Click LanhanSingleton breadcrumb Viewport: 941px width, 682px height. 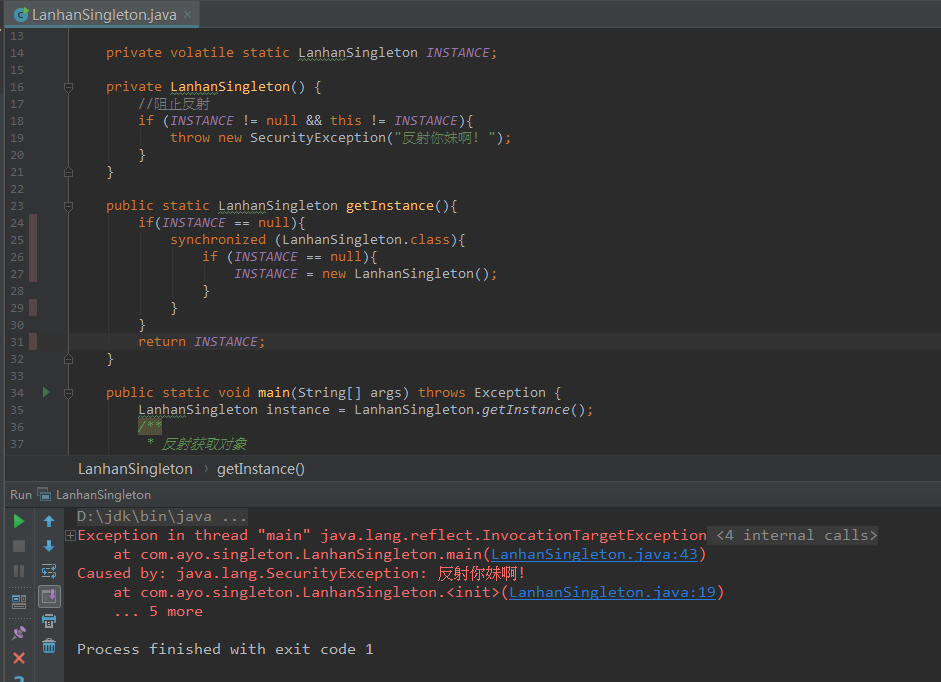tap(135, 469)
